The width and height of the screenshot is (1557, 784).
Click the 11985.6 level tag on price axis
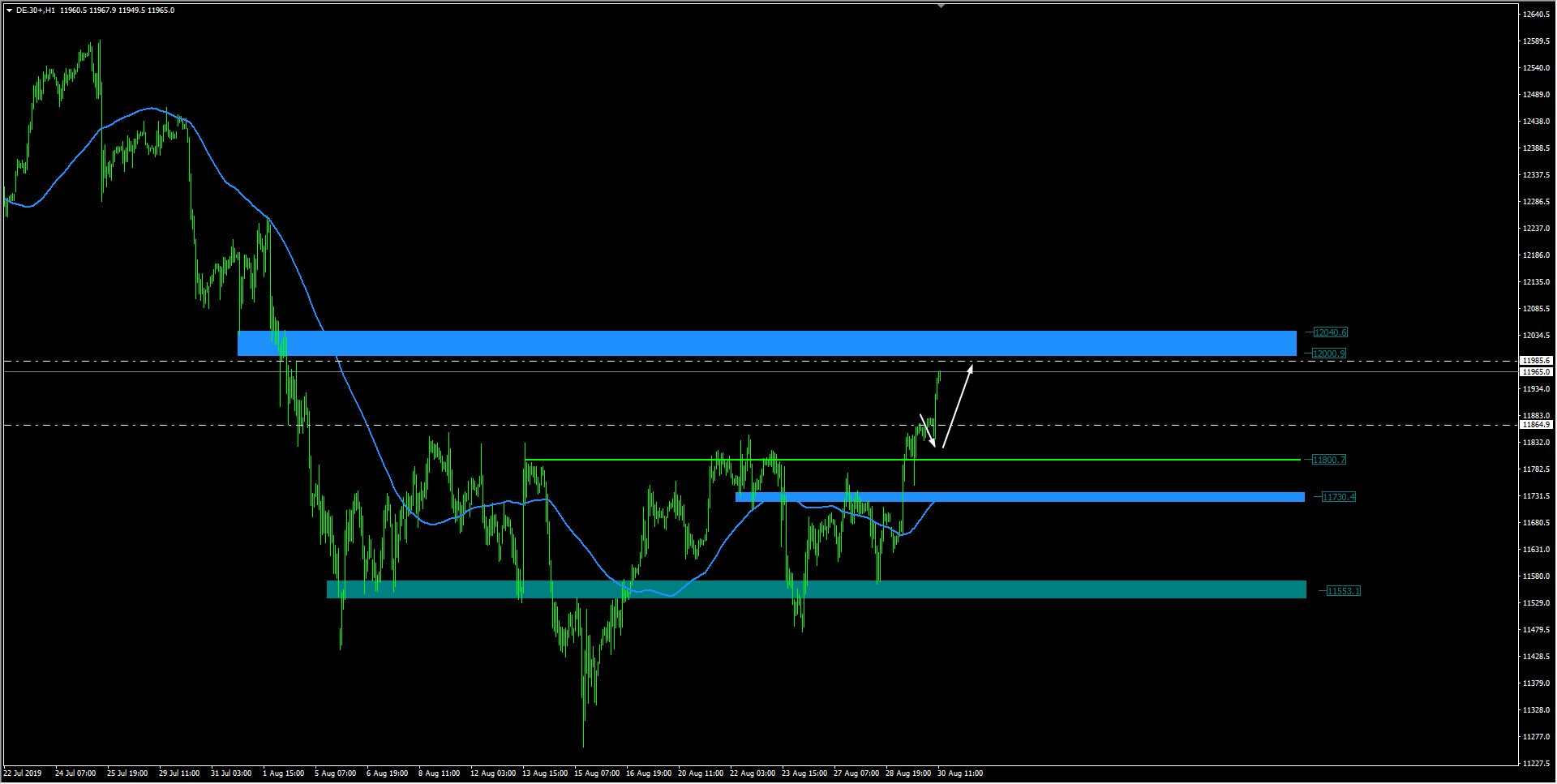(1536, 361)
